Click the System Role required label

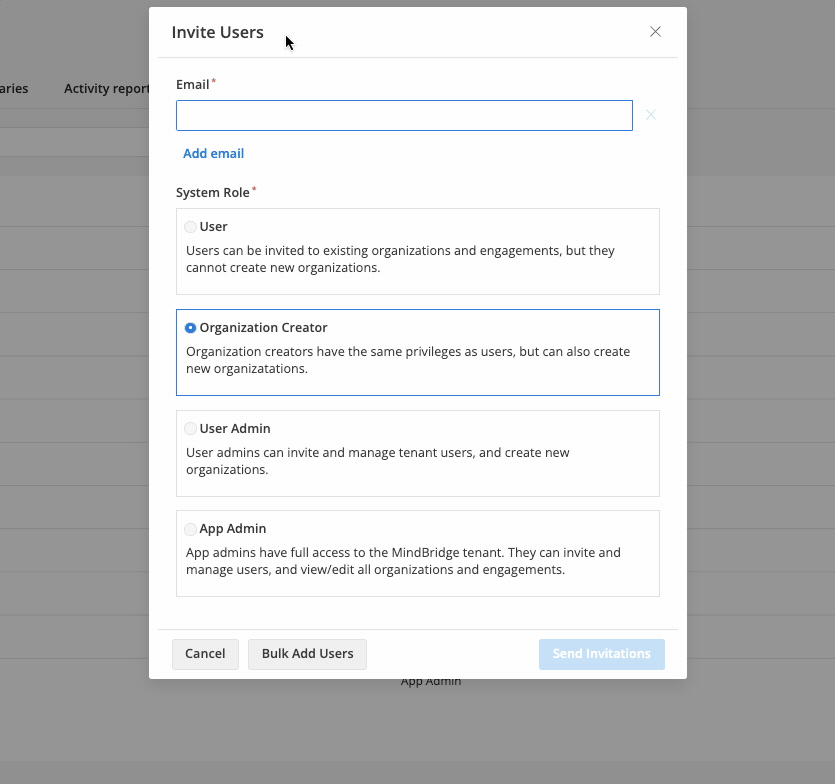coord(212,191)
